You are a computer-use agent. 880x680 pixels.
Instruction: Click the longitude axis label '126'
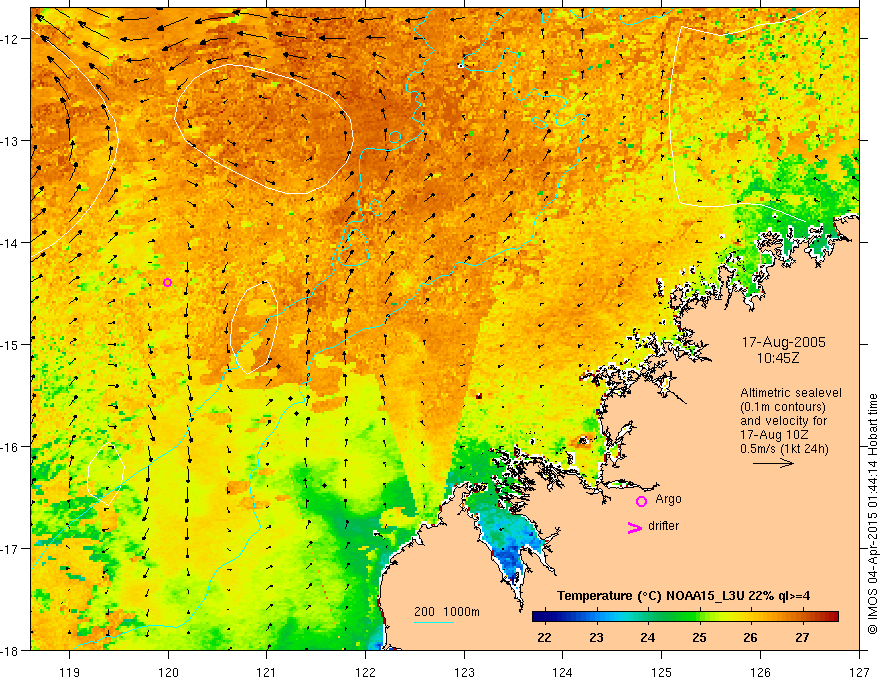pyautogui.click(x=760, y=672)
